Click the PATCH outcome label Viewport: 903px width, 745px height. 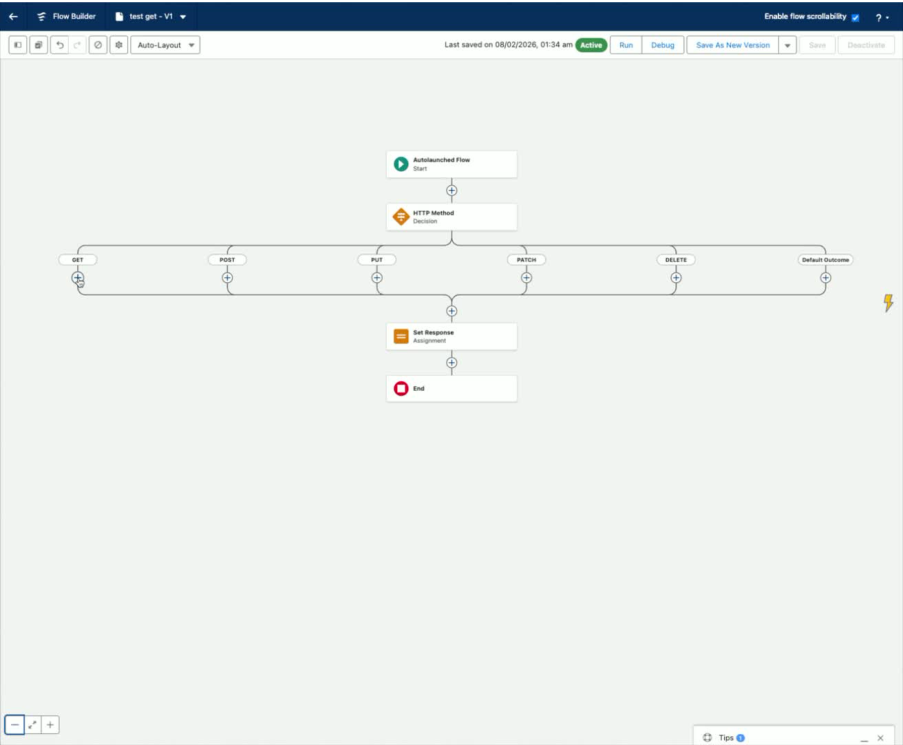pos(526,260)
